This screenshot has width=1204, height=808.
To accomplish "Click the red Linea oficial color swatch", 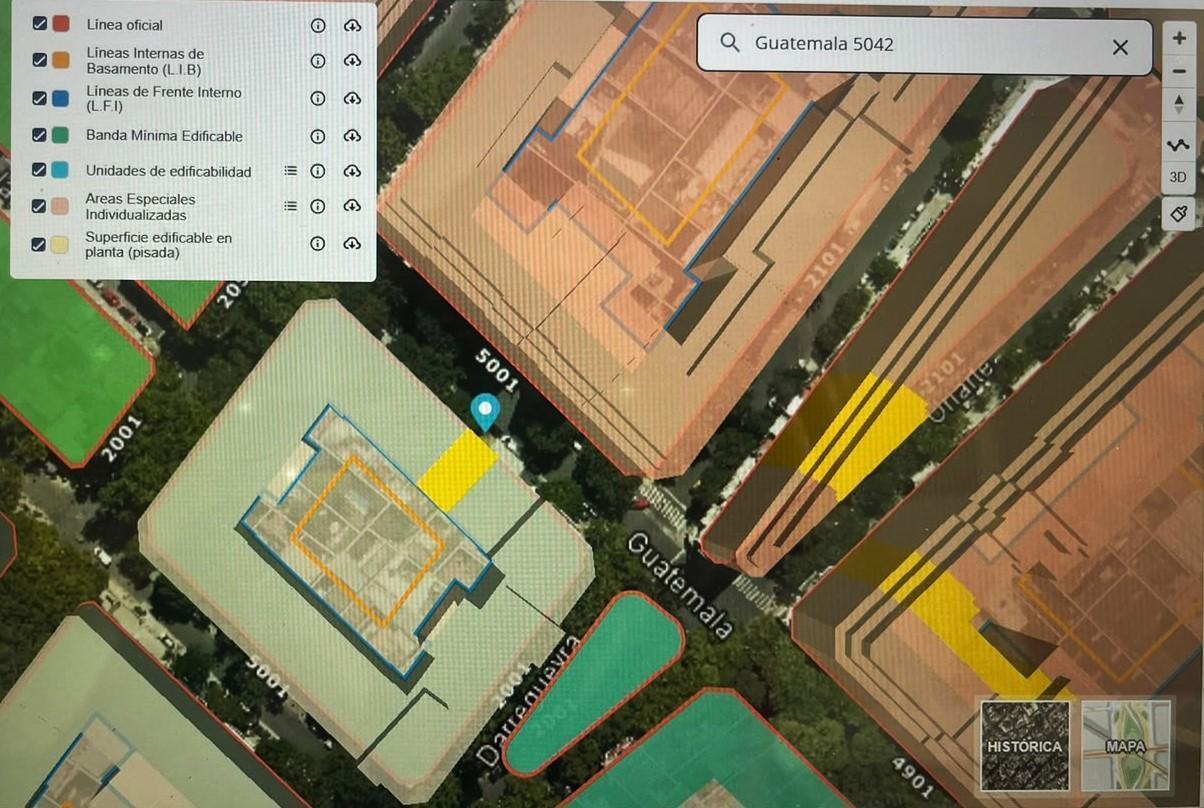I will pyautogui.click(x=61, y=24).
